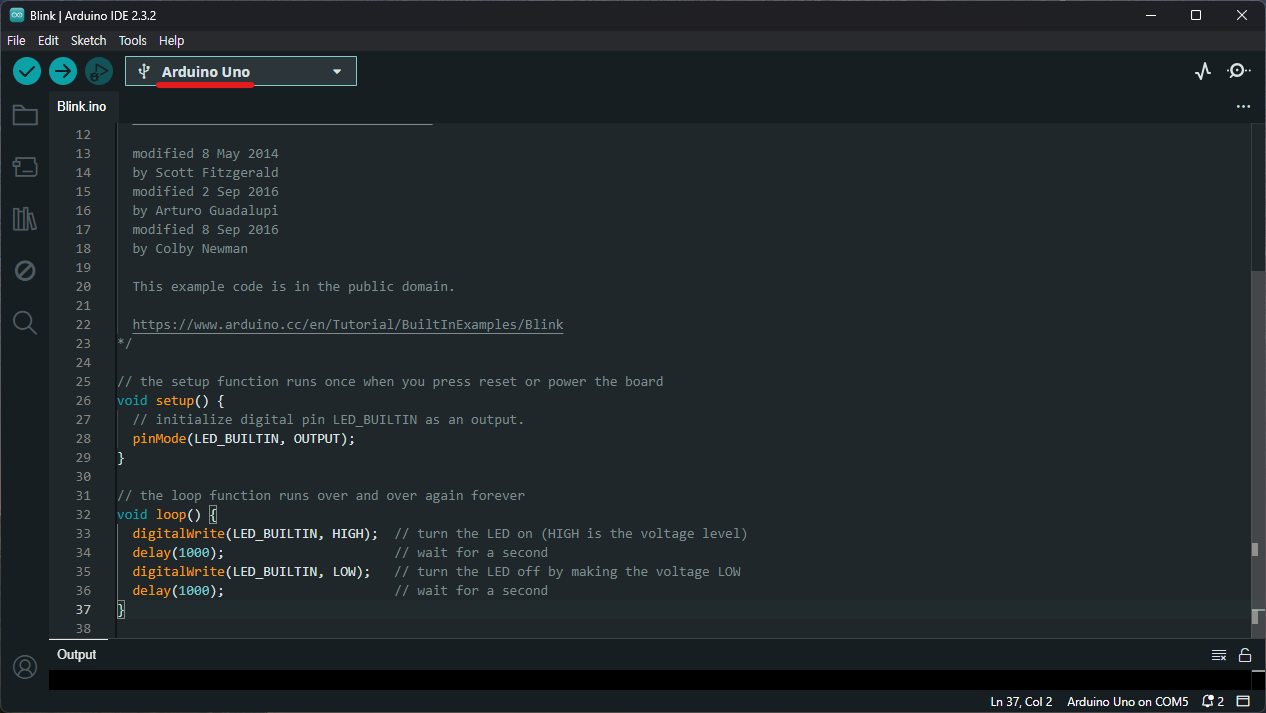Click 'turn the LED on' comment

pyautogui.click(x=571, y=534)
